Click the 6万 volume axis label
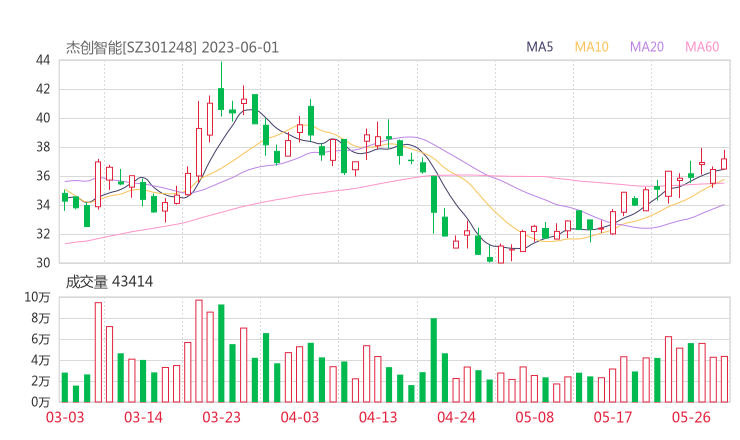 coord(41,339)
